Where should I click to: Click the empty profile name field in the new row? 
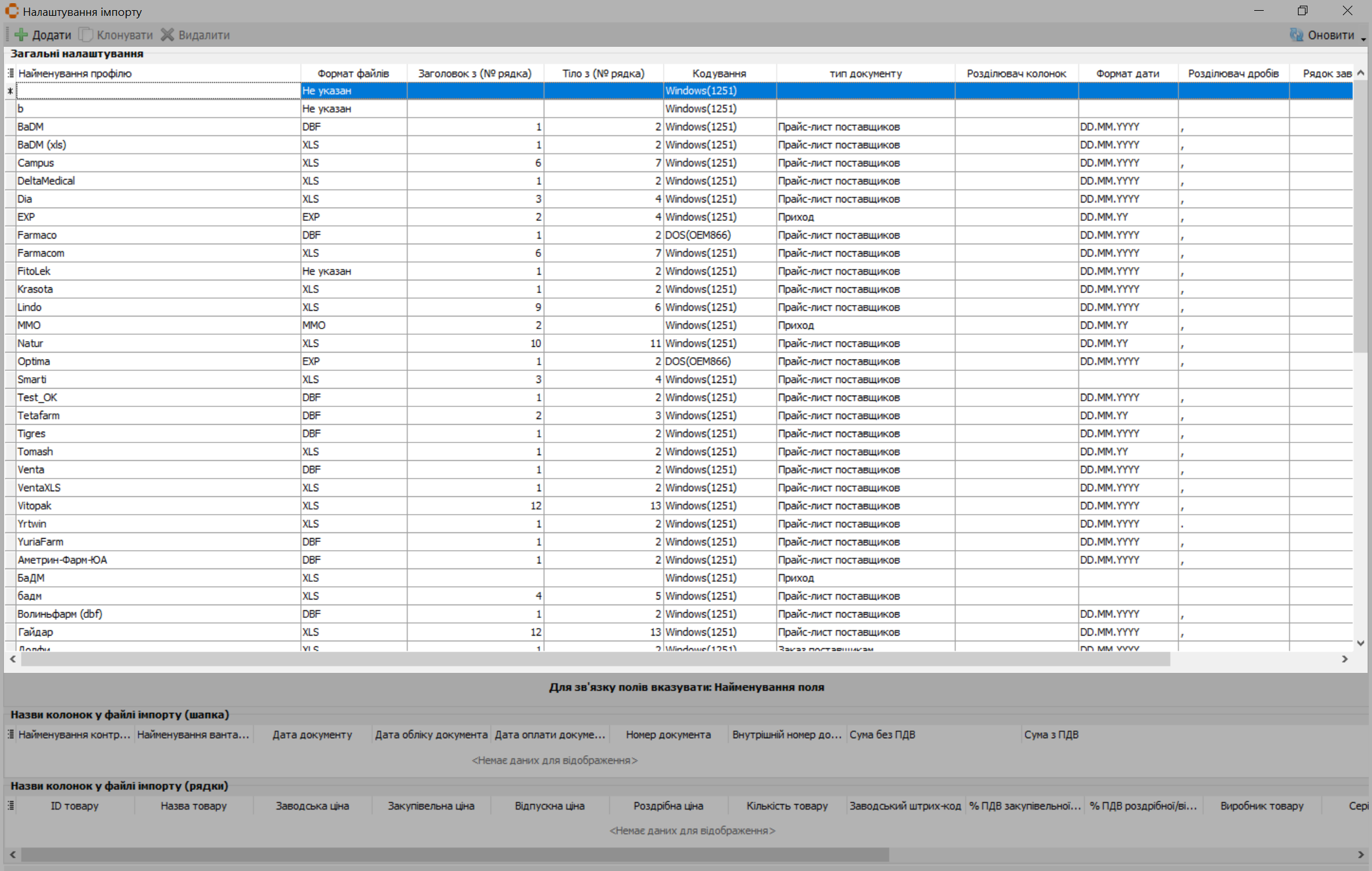point(158,91)
